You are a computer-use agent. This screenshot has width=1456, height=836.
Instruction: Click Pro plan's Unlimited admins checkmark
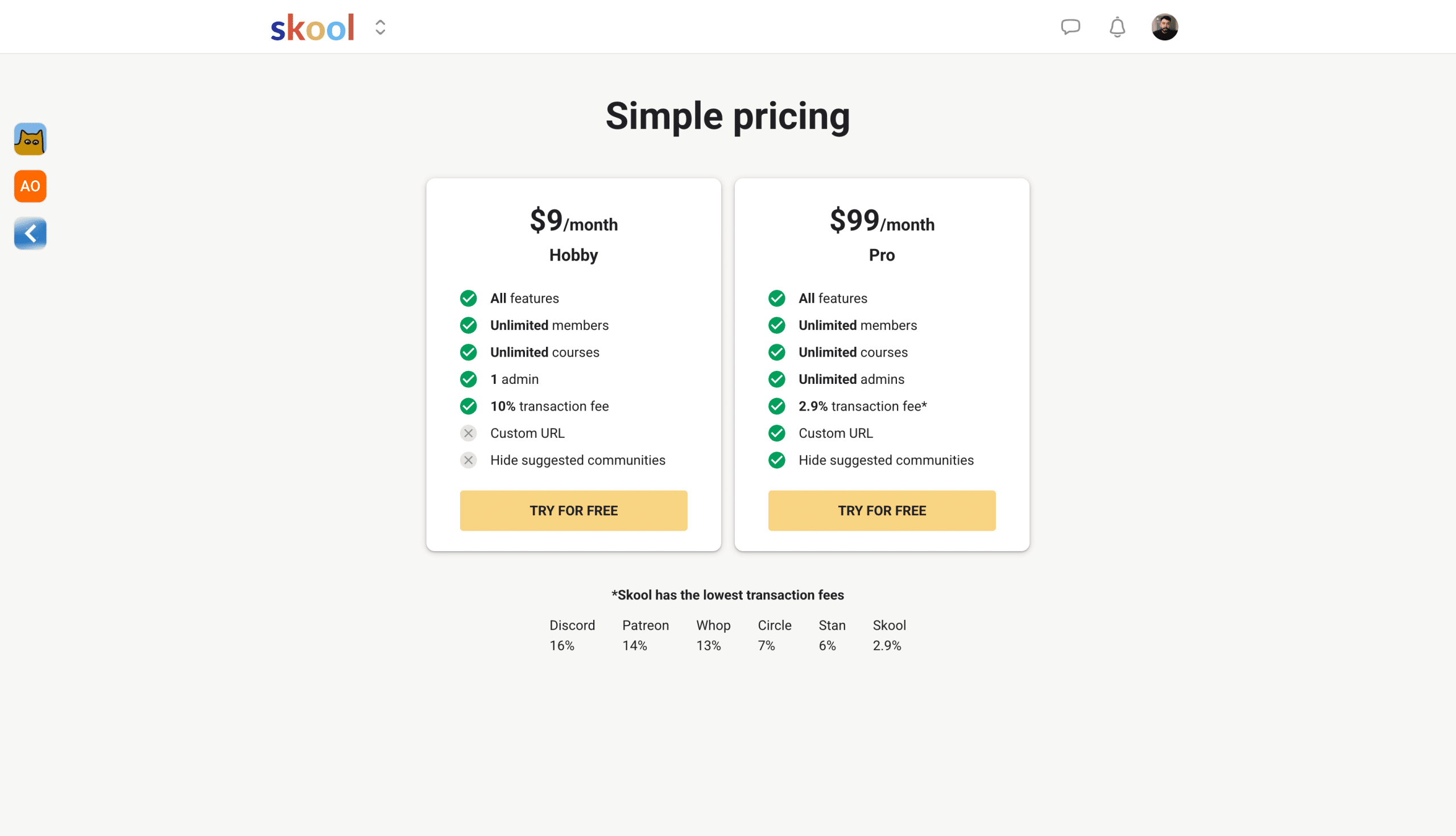click(777, 379)
